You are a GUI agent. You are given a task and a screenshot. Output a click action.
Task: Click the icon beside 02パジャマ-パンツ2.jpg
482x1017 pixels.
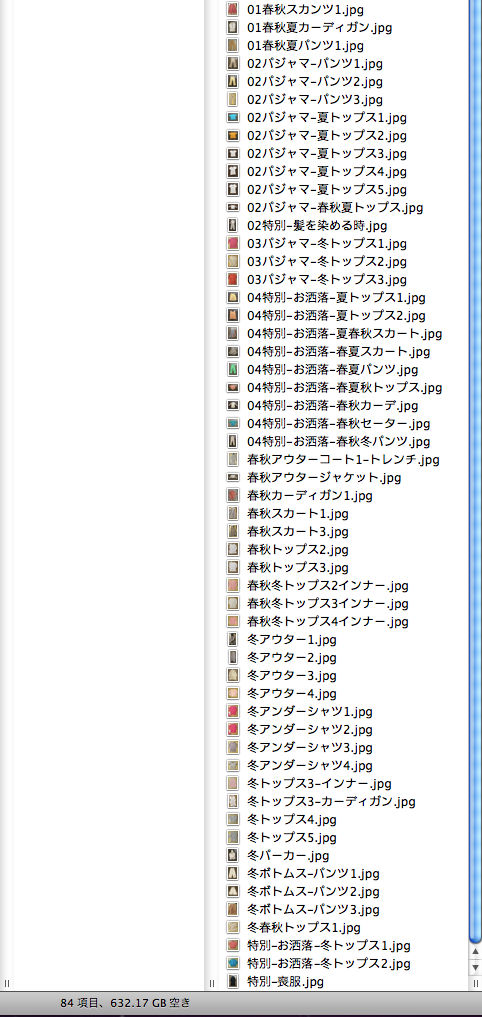pos(233,82)
